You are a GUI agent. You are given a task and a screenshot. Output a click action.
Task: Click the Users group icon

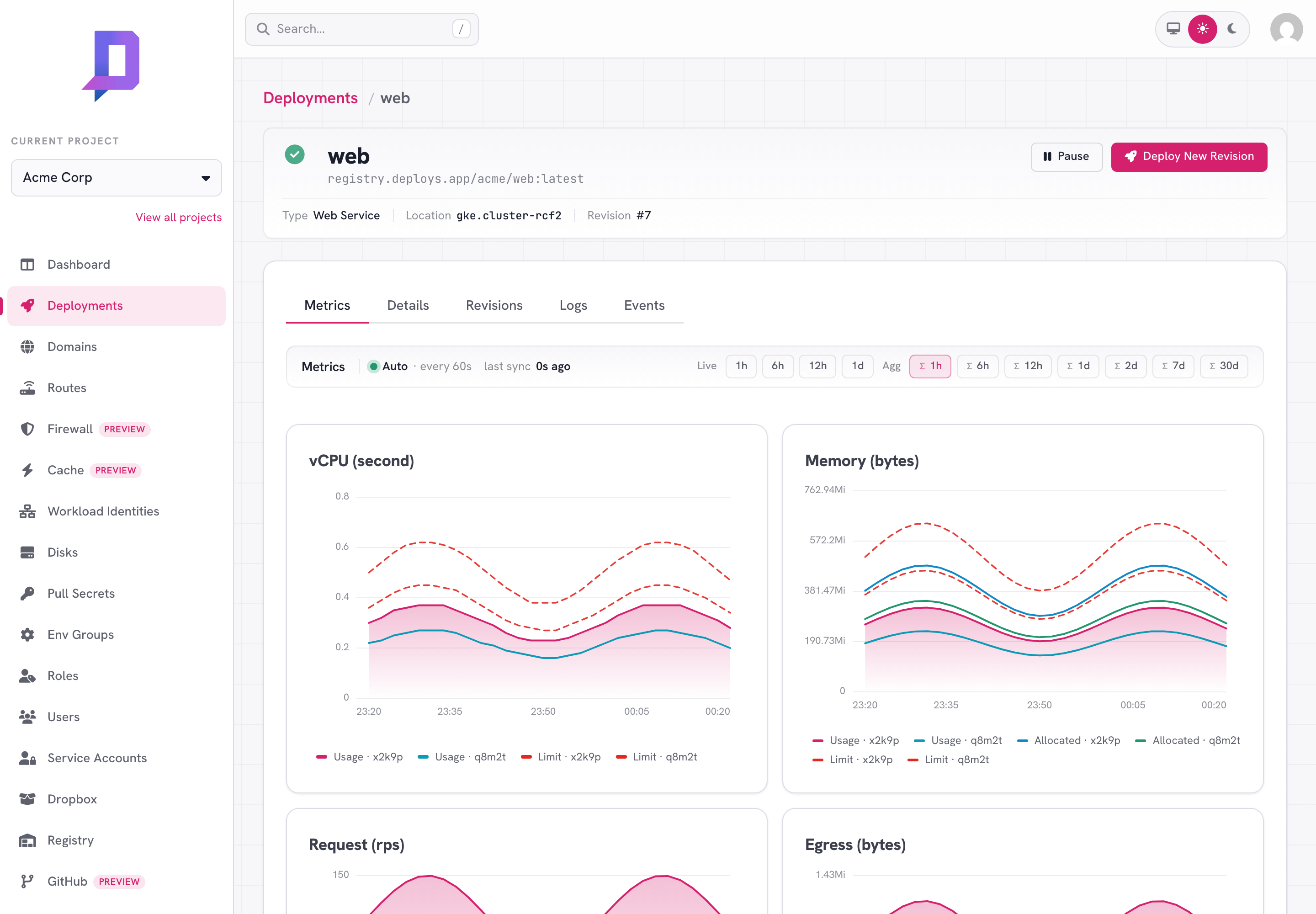point(27,717)
